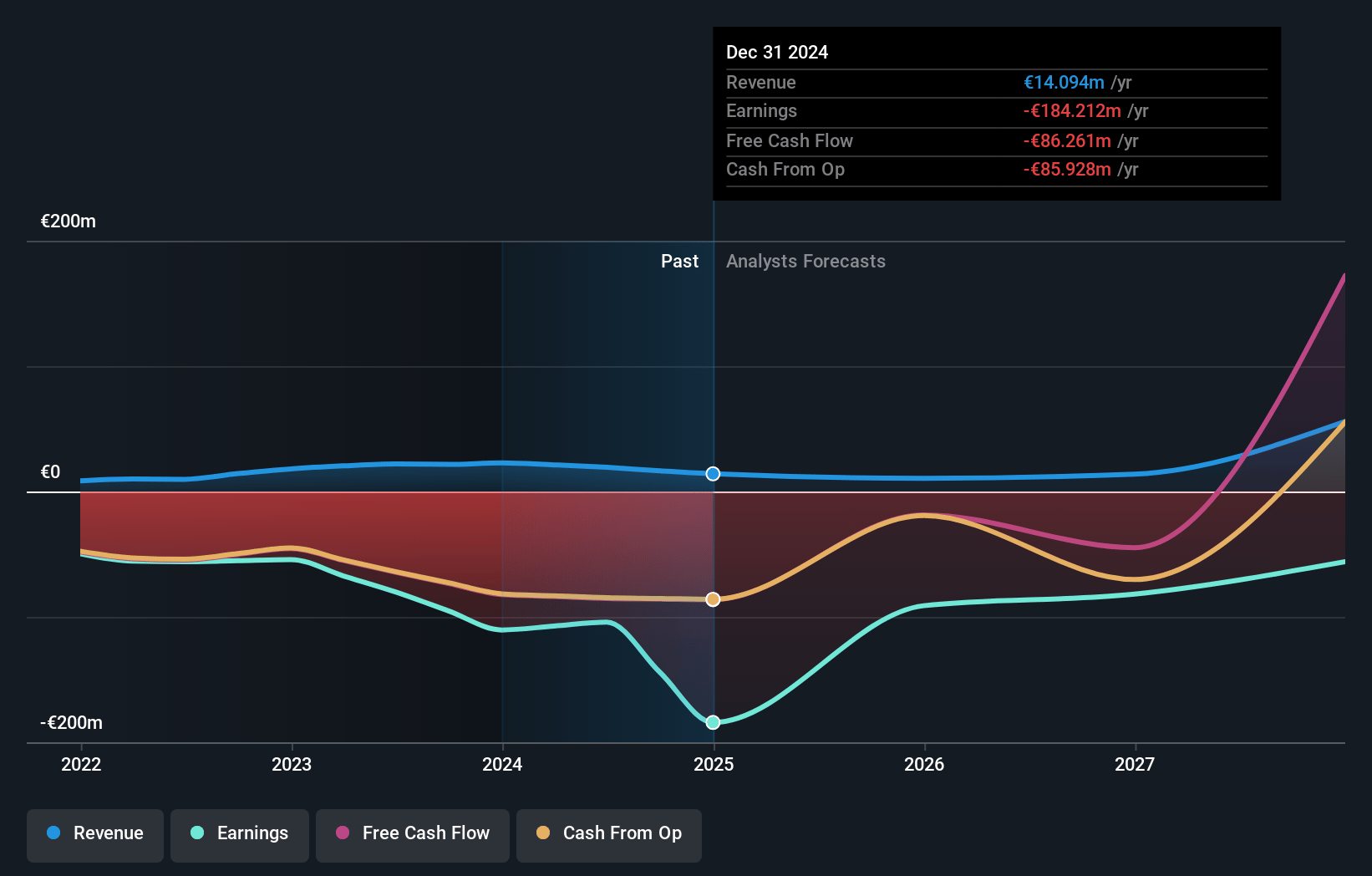Image resolution: width=1372 pixels, height=876 pixels.
Task: Click the €200m y-axis label
Action: [69, 222]
